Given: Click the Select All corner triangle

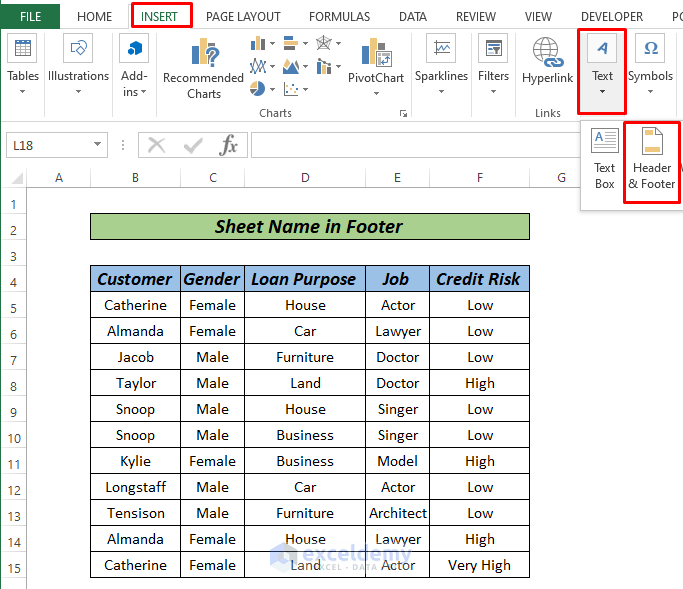Looking at the screenshot, I should (x=17, y=178).
